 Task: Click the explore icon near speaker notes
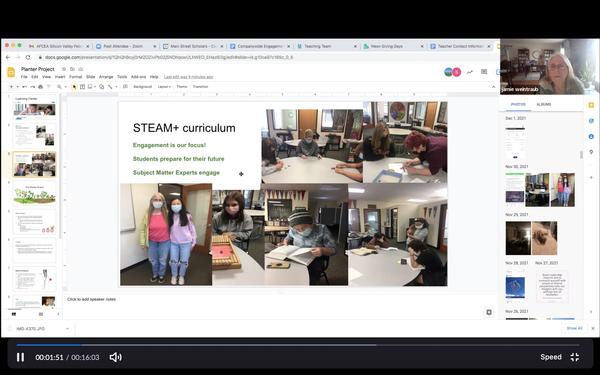point(489,312)
